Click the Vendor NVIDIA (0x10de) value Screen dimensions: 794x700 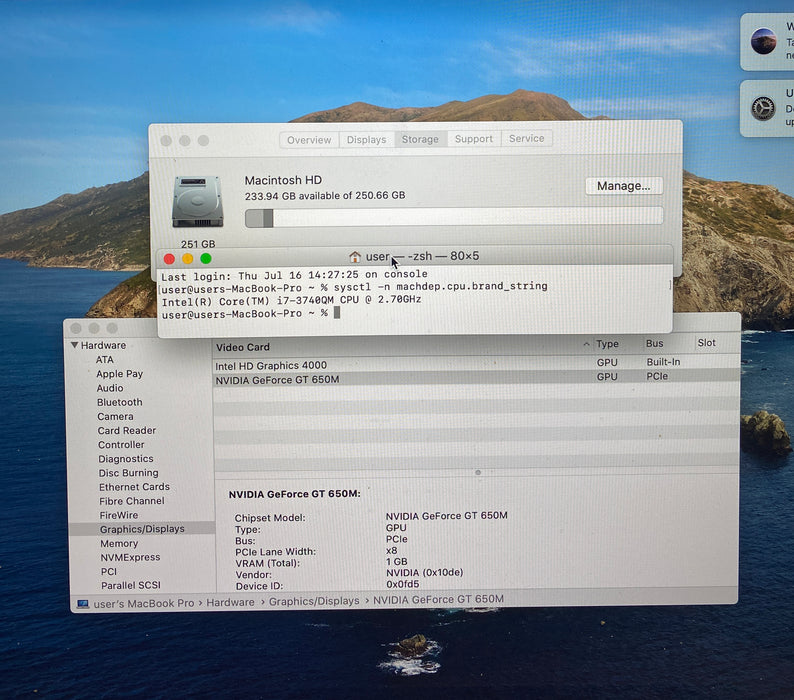coord(424,572)
